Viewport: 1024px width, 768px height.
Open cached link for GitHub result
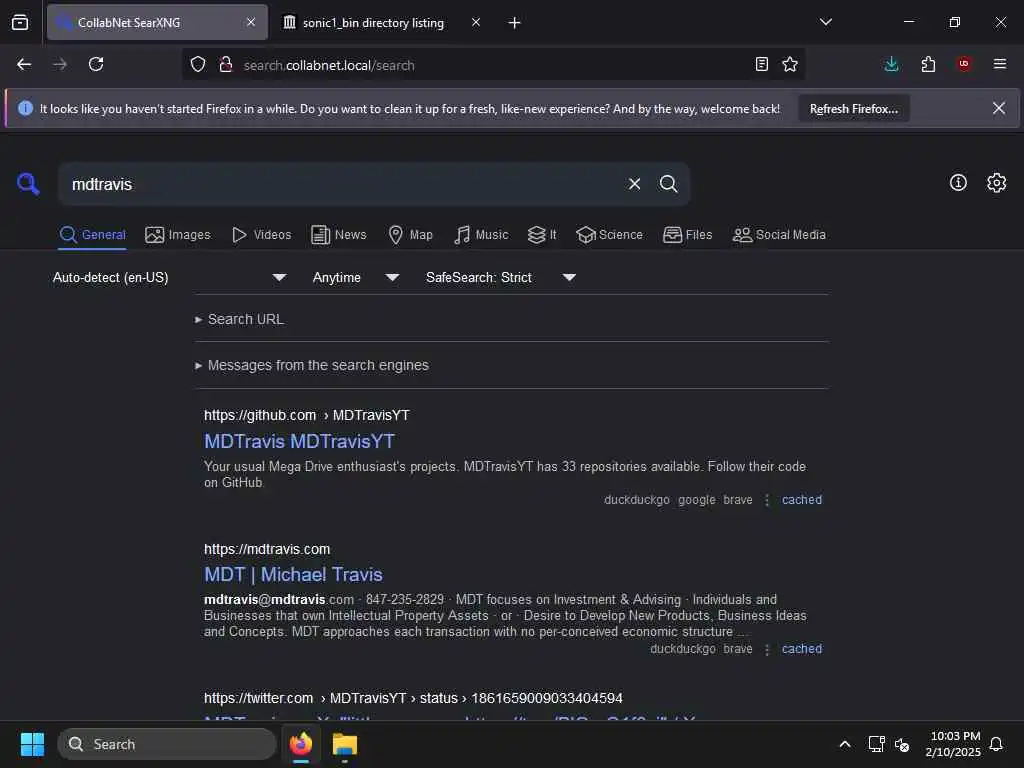(801, 500)
